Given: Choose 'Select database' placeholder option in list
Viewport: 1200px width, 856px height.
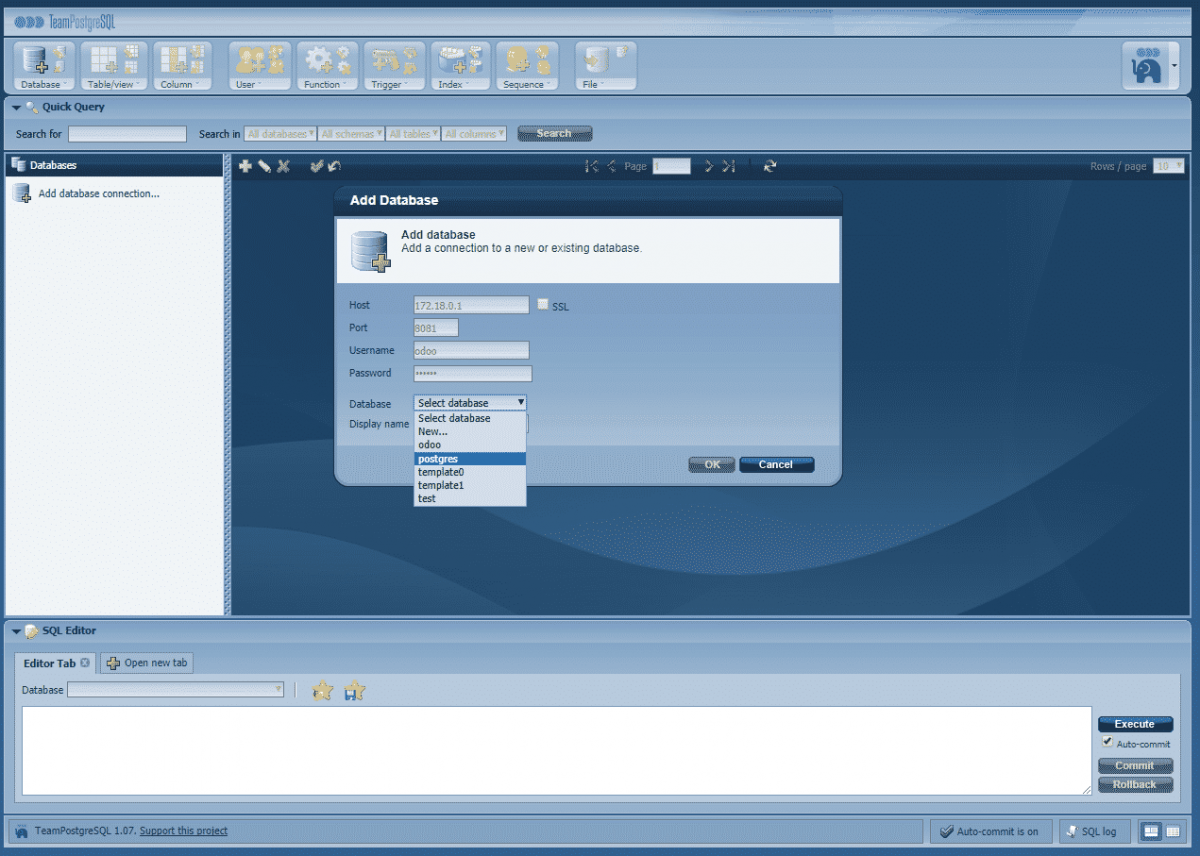Looking at the screenshot, I should (x=470, y=418).
